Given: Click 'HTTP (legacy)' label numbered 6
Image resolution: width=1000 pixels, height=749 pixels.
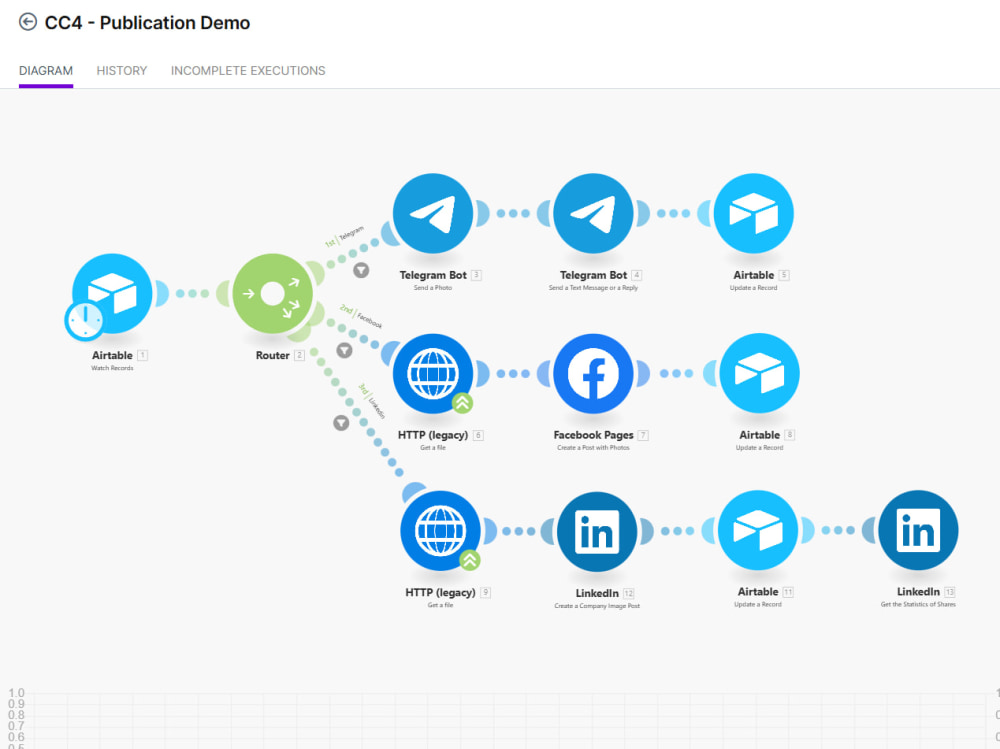Looking at the screenshot, I should [433, 435].
